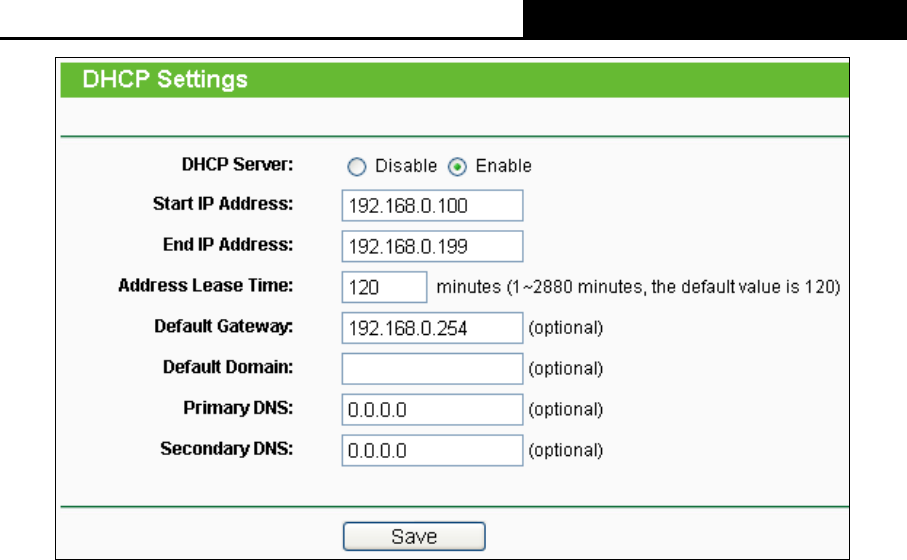The height and width of the screenshot is (560, 907).
Task: Select the Enable radio button for DHCP Server
Action: [x=457, y=167]
